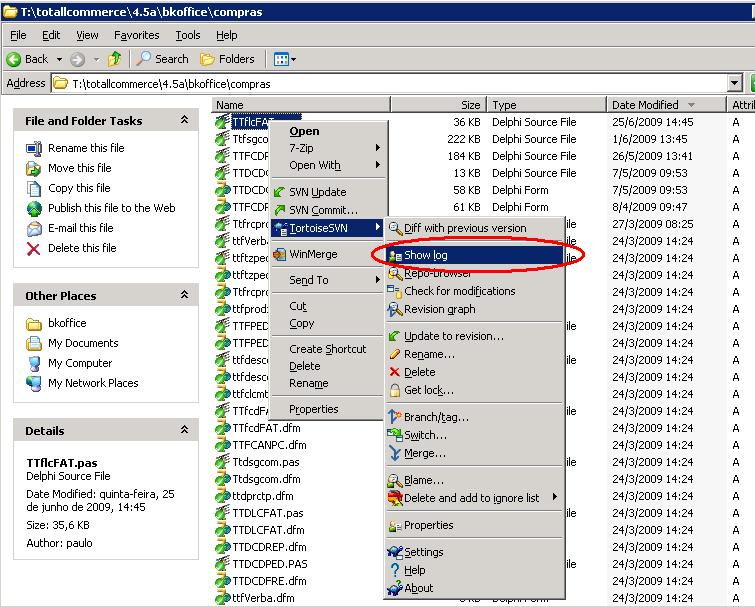The image size is (755, 607).
Task: Open the Tools menu
Action: pyautogui.click(x=187, y=35)
